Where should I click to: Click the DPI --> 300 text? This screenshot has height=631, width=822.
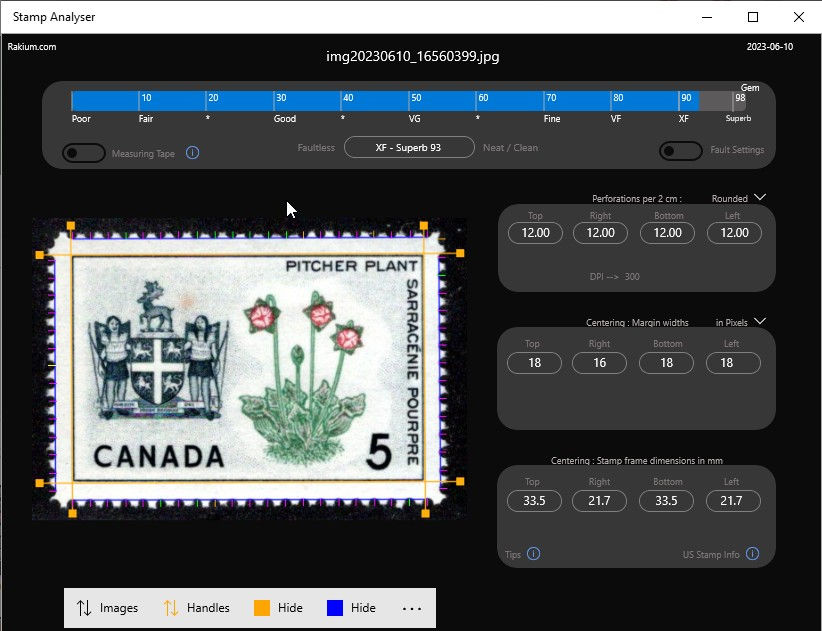614,277
